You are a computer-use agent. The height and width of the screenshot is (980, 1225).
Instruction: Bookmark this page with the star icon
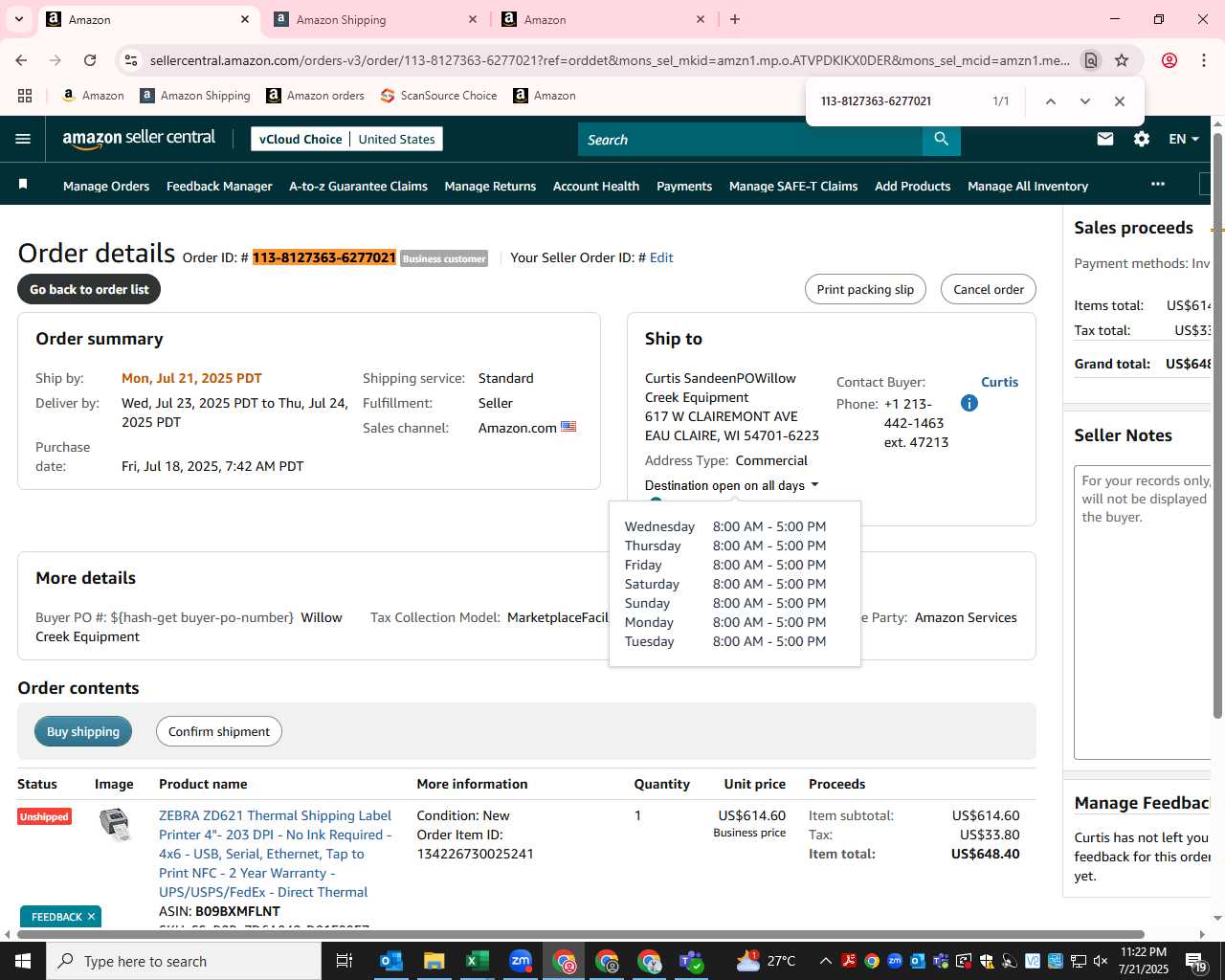pyautogui.click(x=1122, y=60)
